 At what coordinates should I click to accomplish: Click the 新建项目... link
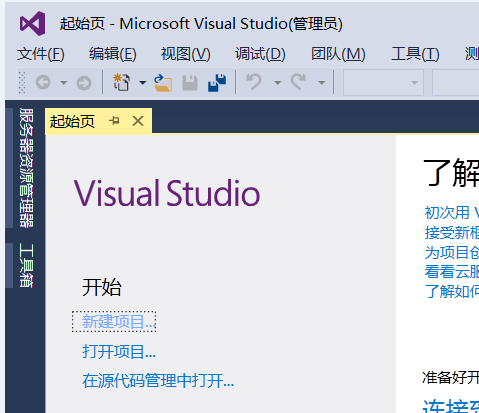(x=119, y=322)
